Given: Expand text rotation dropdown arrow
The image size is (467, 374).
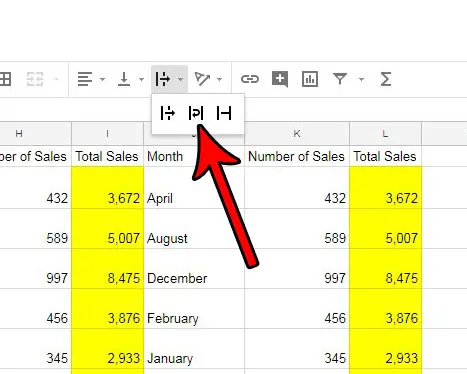Looking at the screenshot, I should (219, 79).
